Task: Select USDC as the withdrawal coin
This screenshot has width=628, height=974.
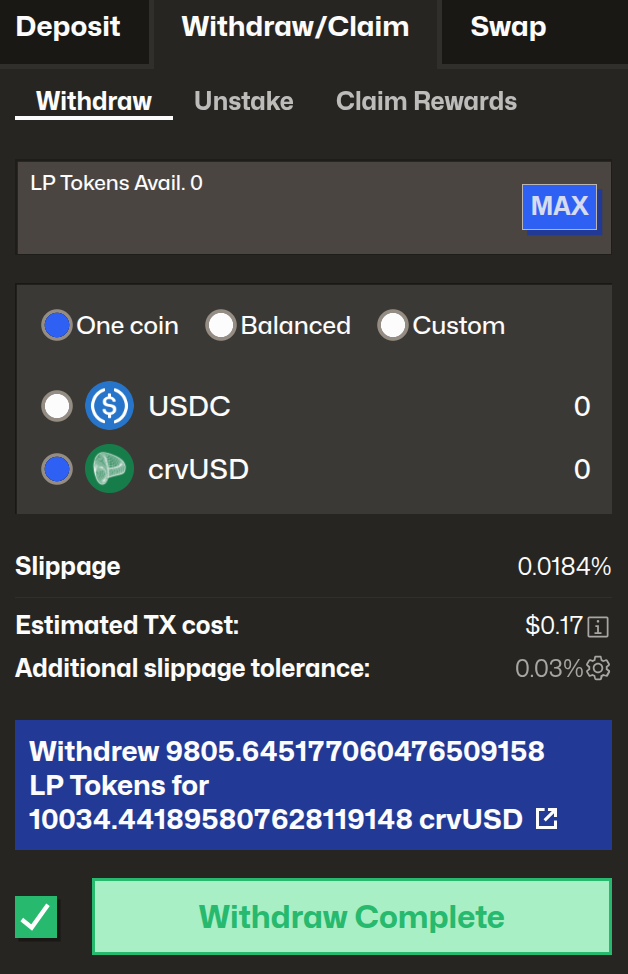Action: [57, 406]
